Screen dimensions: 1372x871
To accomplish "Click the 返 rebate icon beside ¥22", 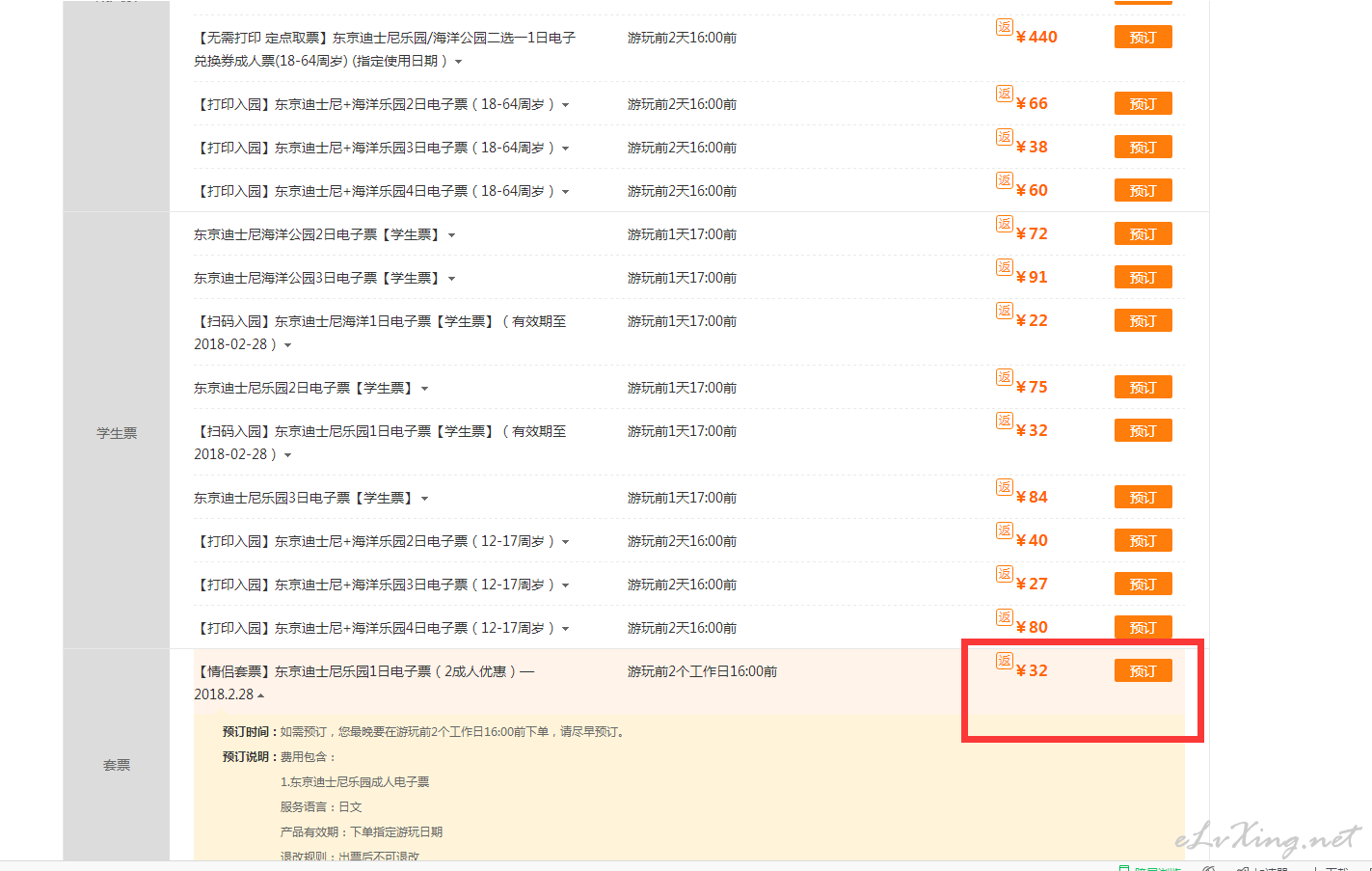I will (1005, 311).
